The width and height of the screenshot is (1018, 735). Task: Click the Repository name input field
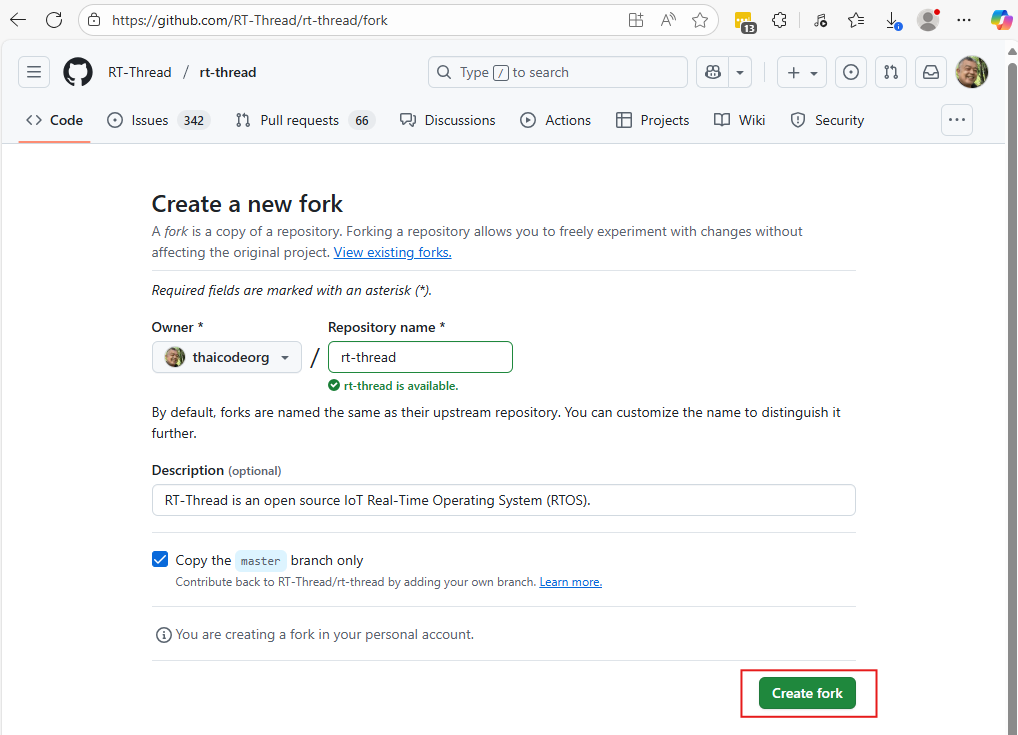(420, 358)
